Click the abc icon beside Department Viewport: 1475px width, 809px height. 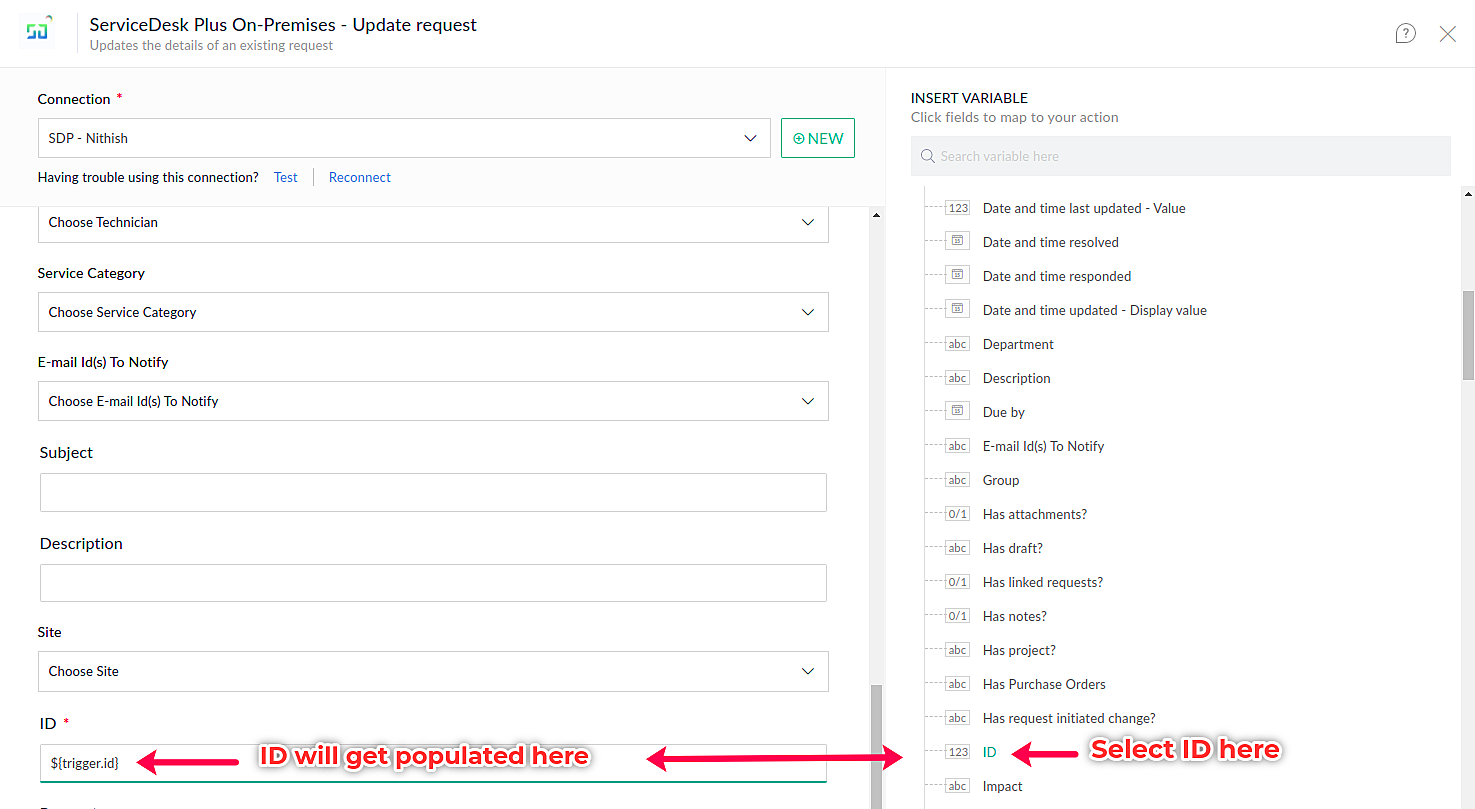[x=958, y=344]
